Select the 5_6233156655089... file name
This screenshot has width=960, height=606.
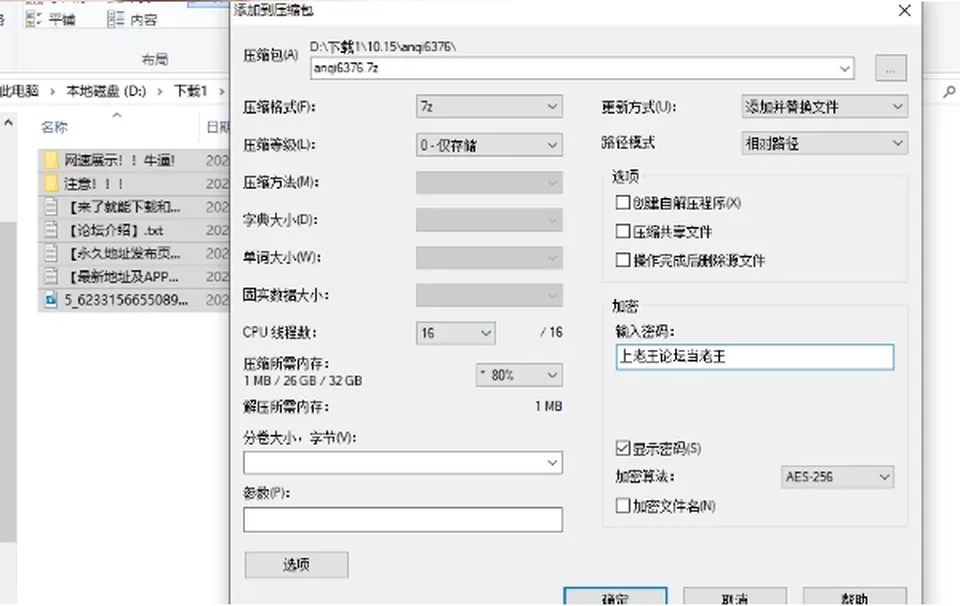(126, 300)
